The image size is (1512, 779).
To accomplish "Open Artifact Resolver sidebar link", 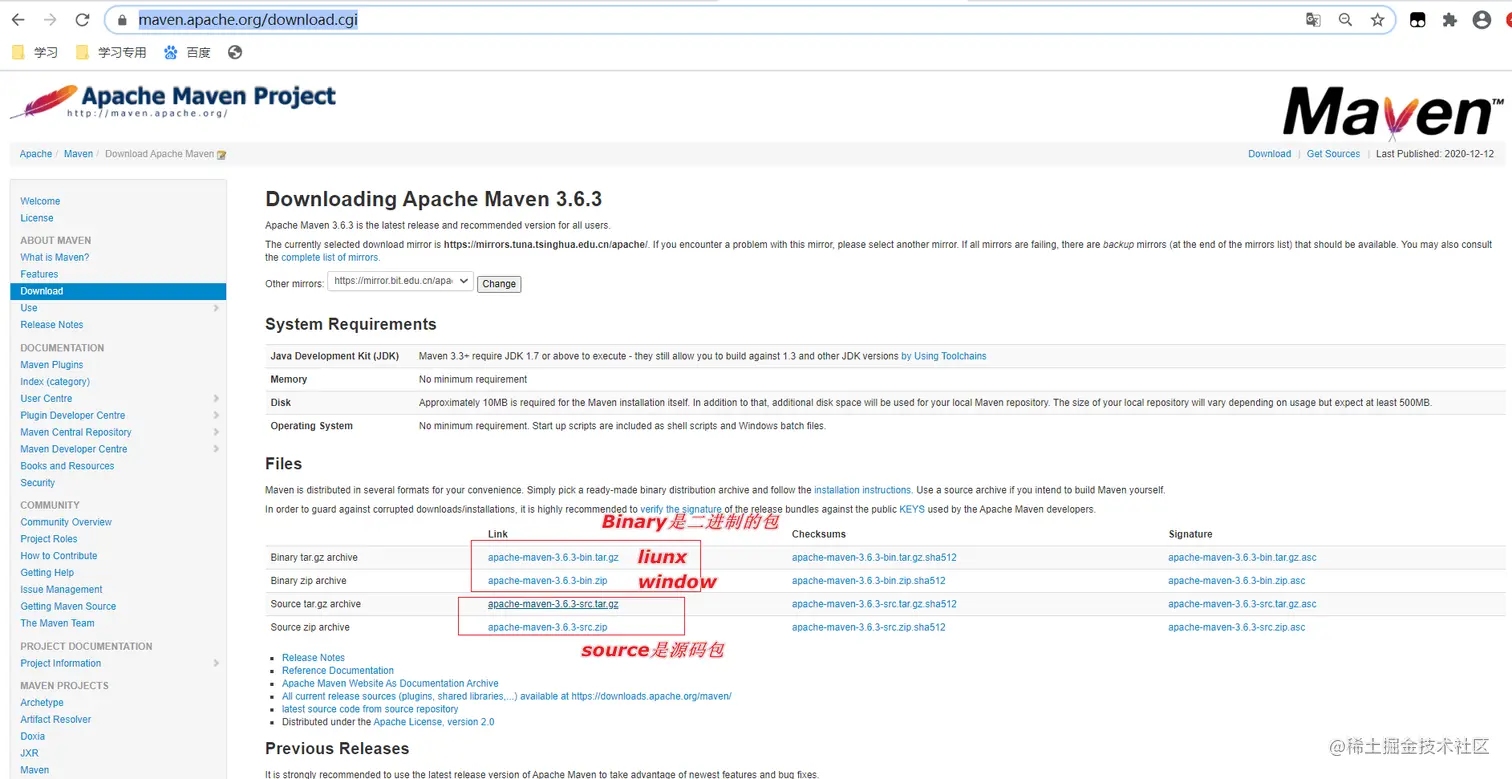I will click(56, 720).
